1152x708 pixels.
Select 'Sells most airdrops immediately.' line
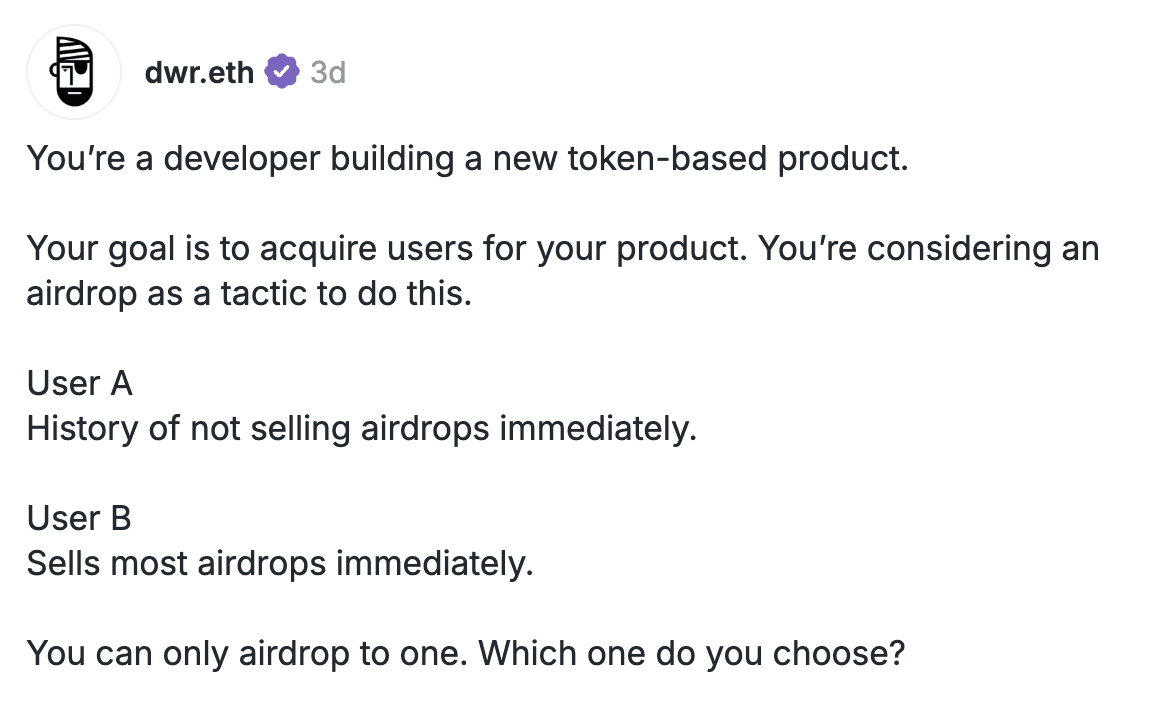point(280,564)
